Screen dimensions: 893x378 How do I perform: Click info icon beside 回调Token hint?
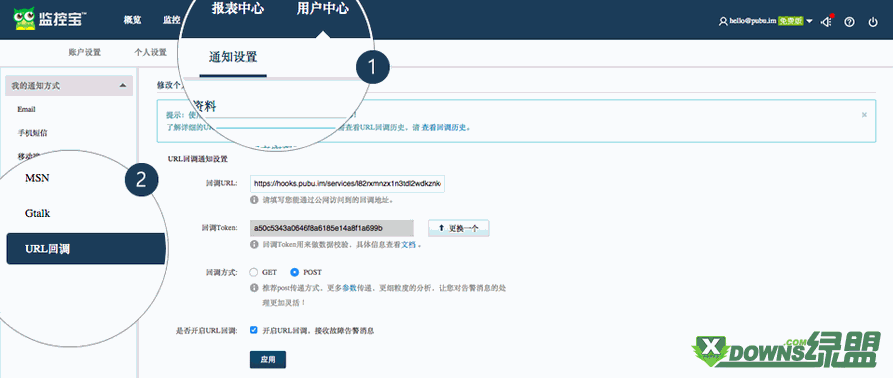tap(254, 244)
